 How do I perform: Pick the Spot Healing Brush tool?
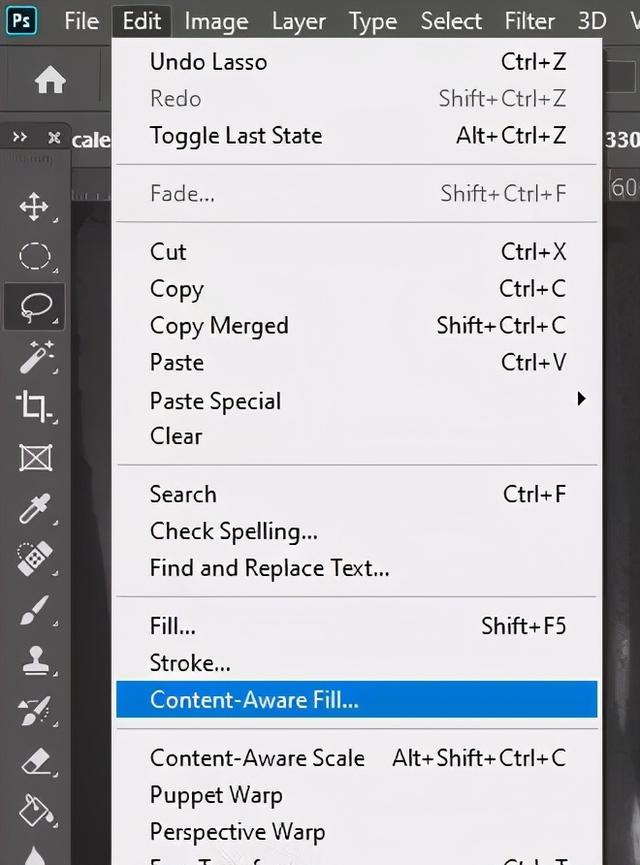pyautogui.click(x=35, y=558)
